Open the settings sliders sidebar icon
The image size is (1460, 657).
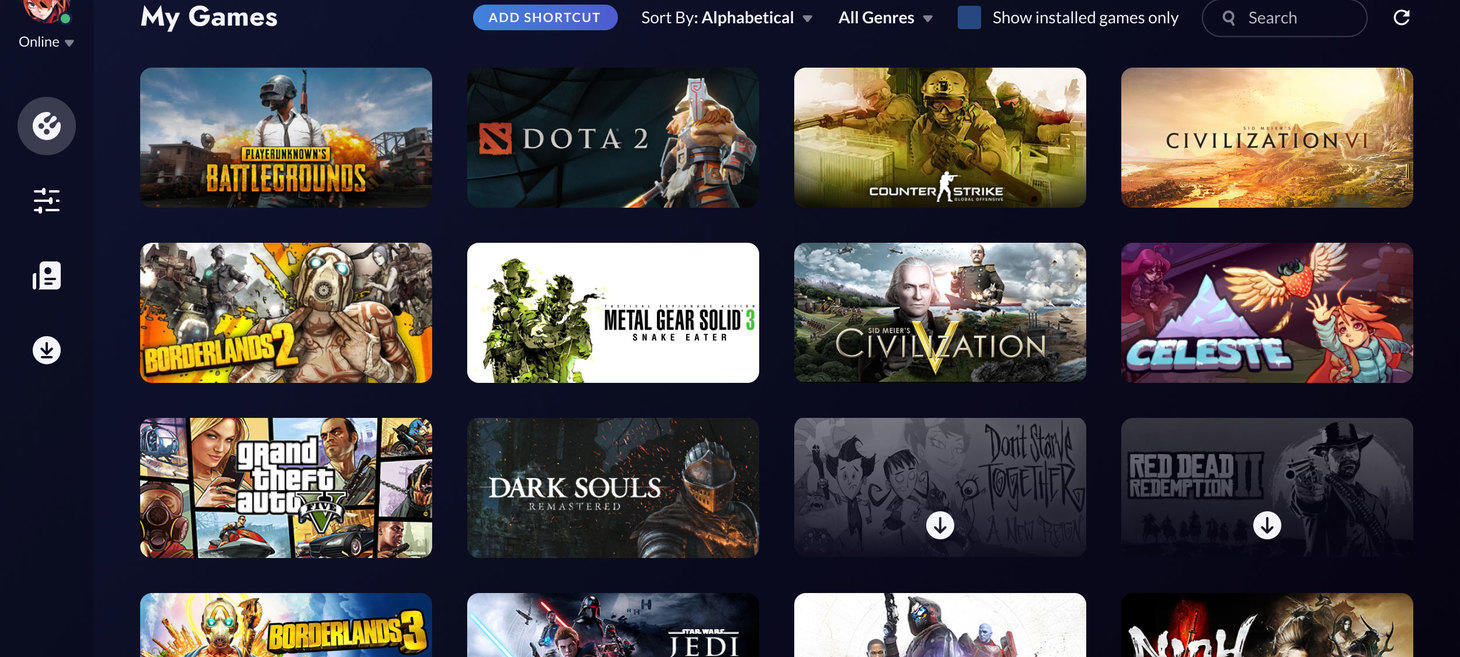46,201
